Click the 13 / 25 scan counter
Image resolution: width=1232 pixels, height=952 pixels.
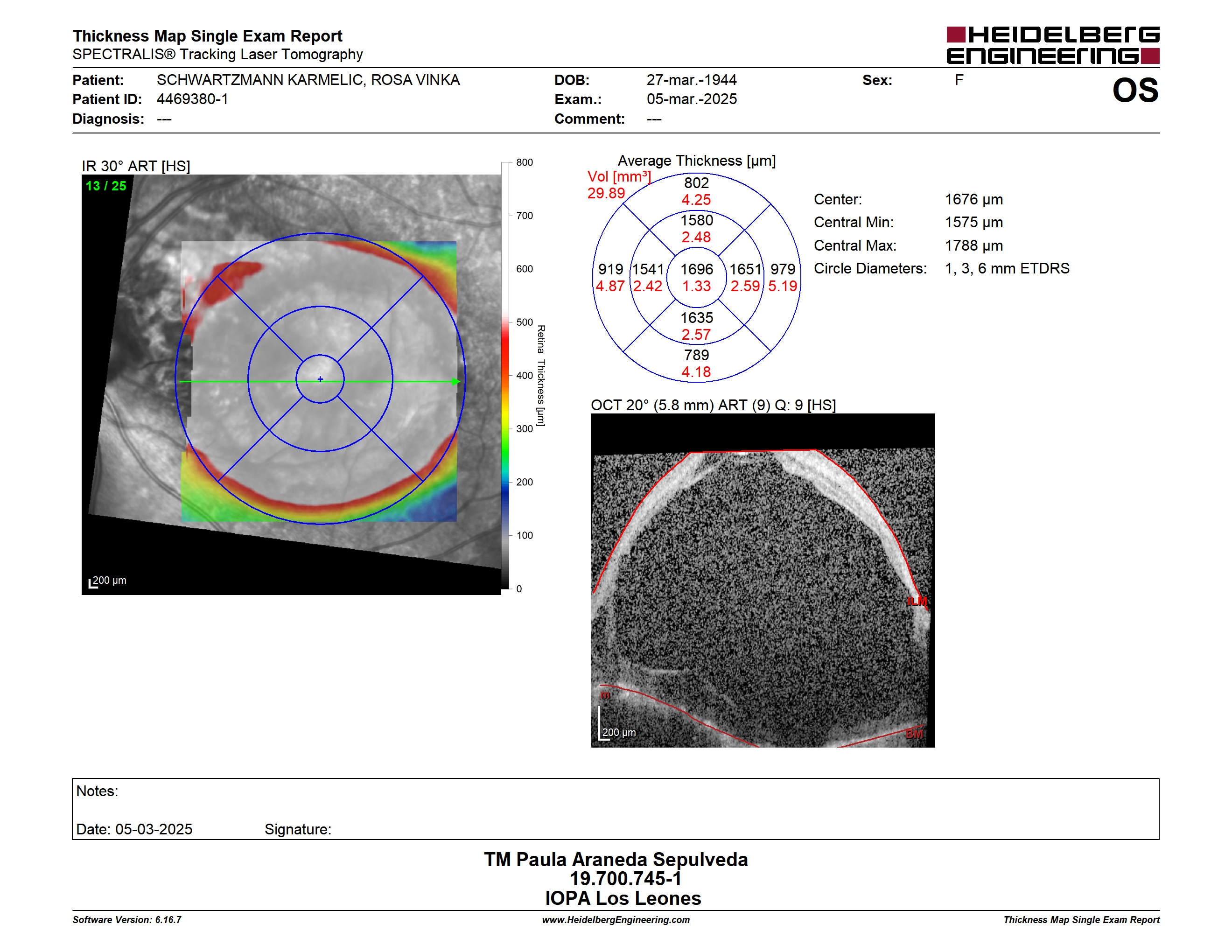106,186
